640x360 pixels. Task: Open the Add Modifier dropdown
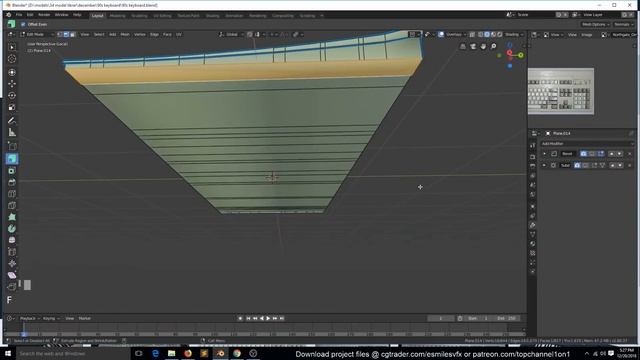tap(587, 144)
